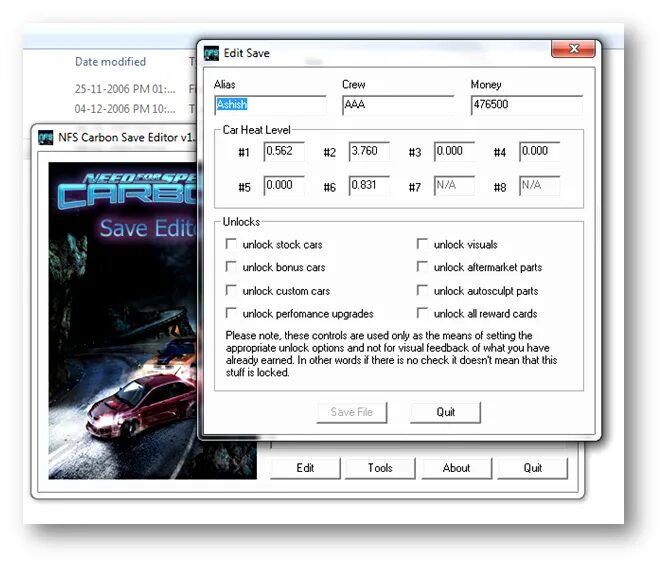The width and height of the screenshot is (667, 567).
Task: Focus car heat level #6 field
Action: 369,185
